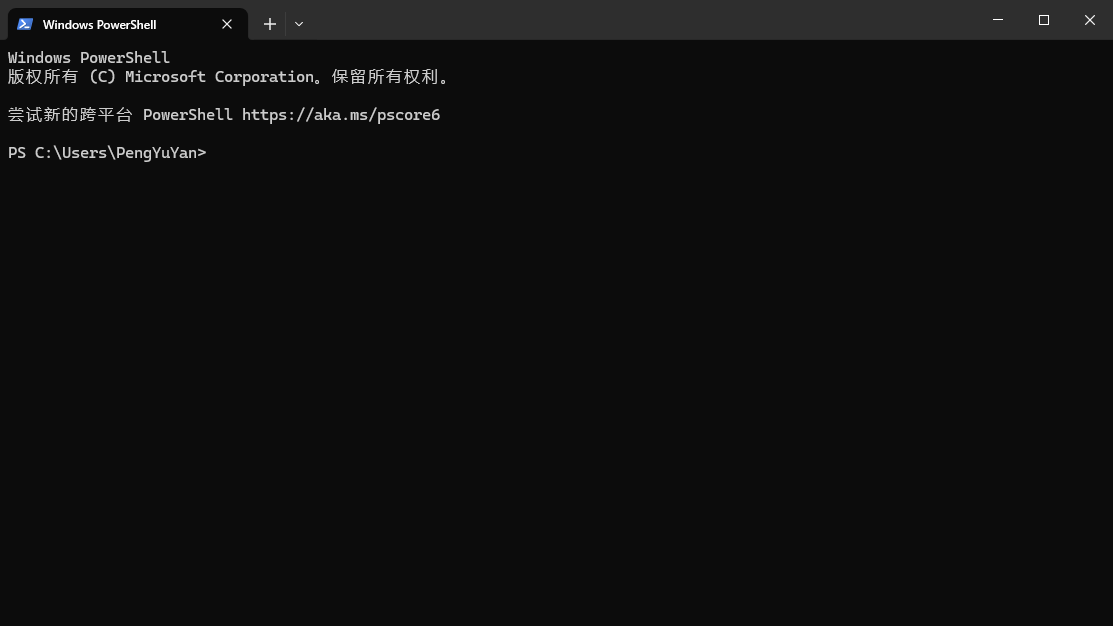
Task: Click the PowerShell icon in the tab
Action: (25, 24)
